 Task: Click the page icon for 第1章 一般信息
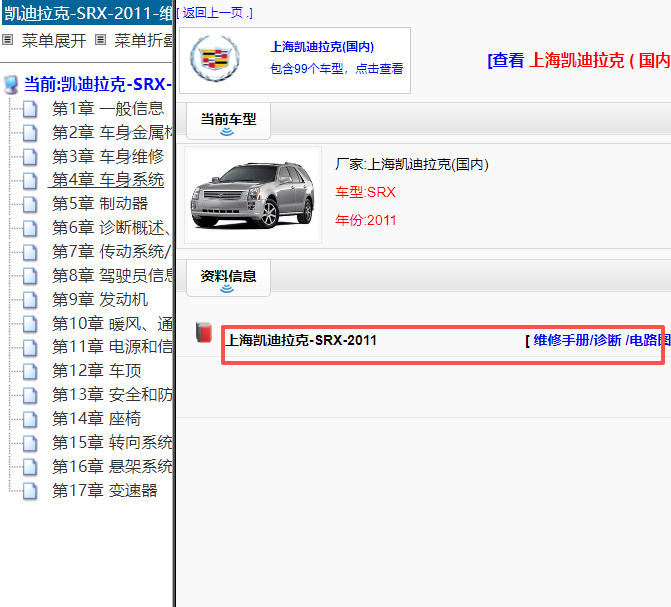(x=30, y=109)
